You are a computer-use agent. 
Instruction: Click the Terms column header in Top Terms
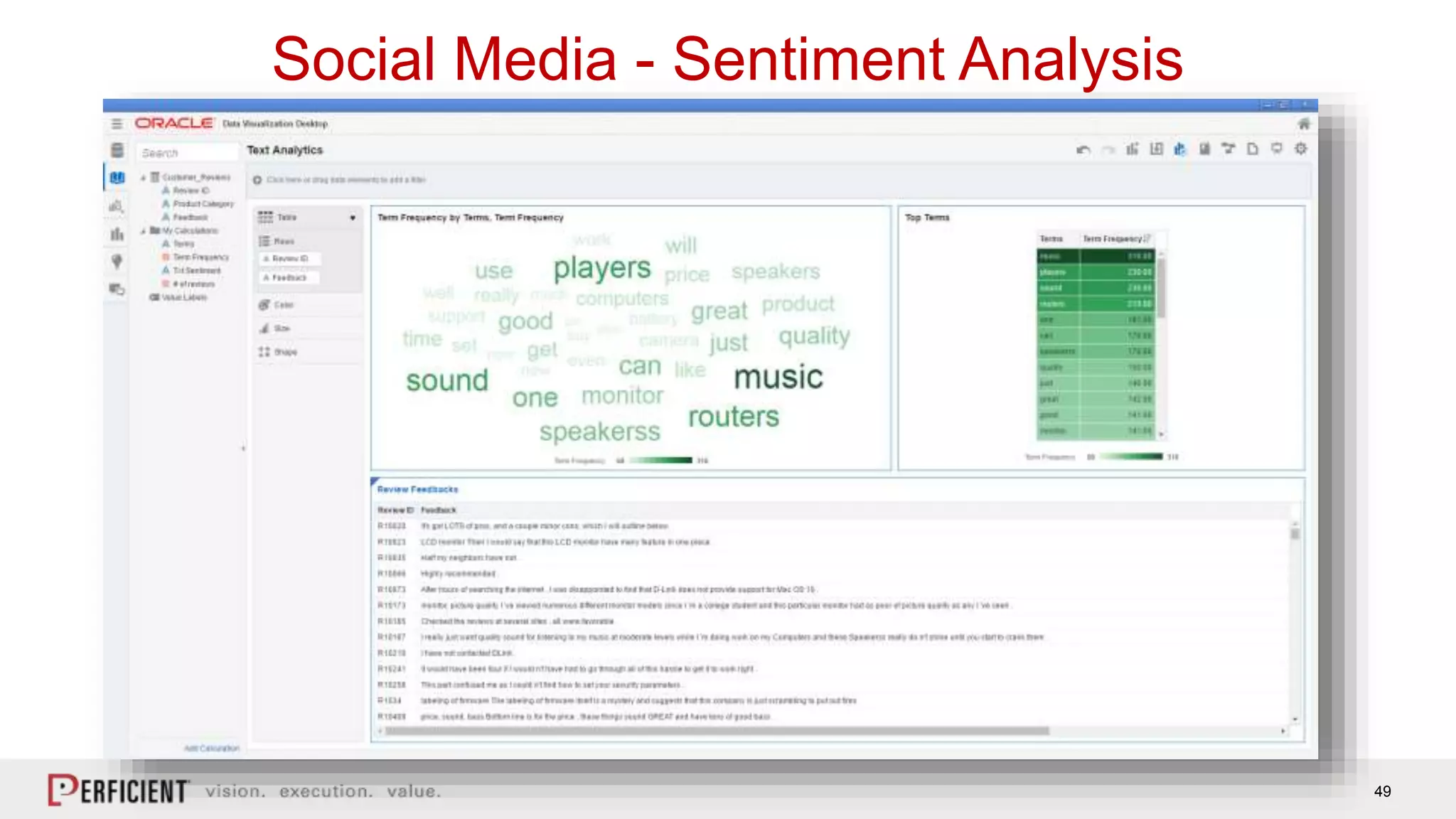pos(1051,239)
